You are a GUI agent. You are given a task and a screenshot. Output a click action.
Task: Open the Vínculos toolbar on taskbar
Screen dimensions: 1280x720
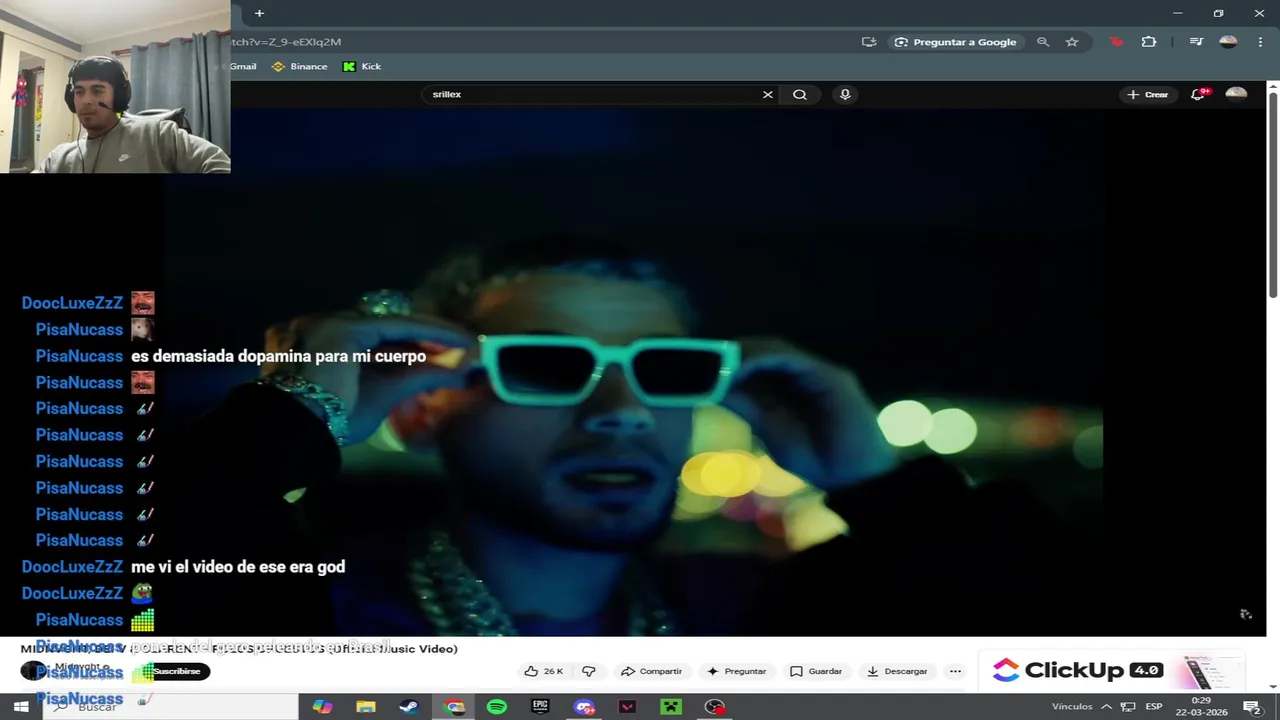pyautogui.click(x=1072, y=706)
